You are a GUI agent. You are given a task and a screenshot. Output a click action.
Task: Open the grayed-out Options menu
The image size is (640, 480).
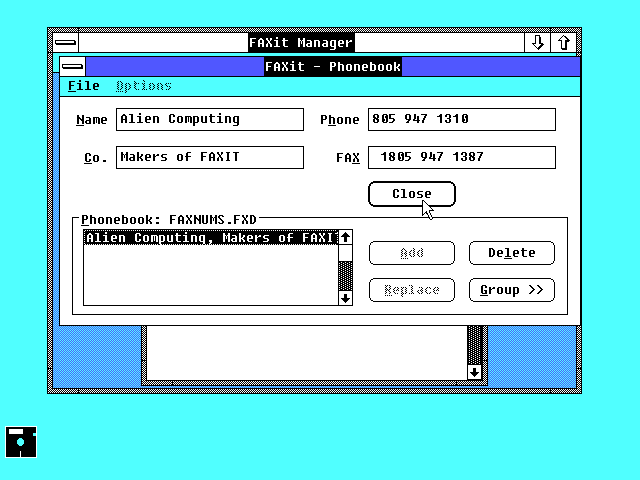(x=144, y=86)
